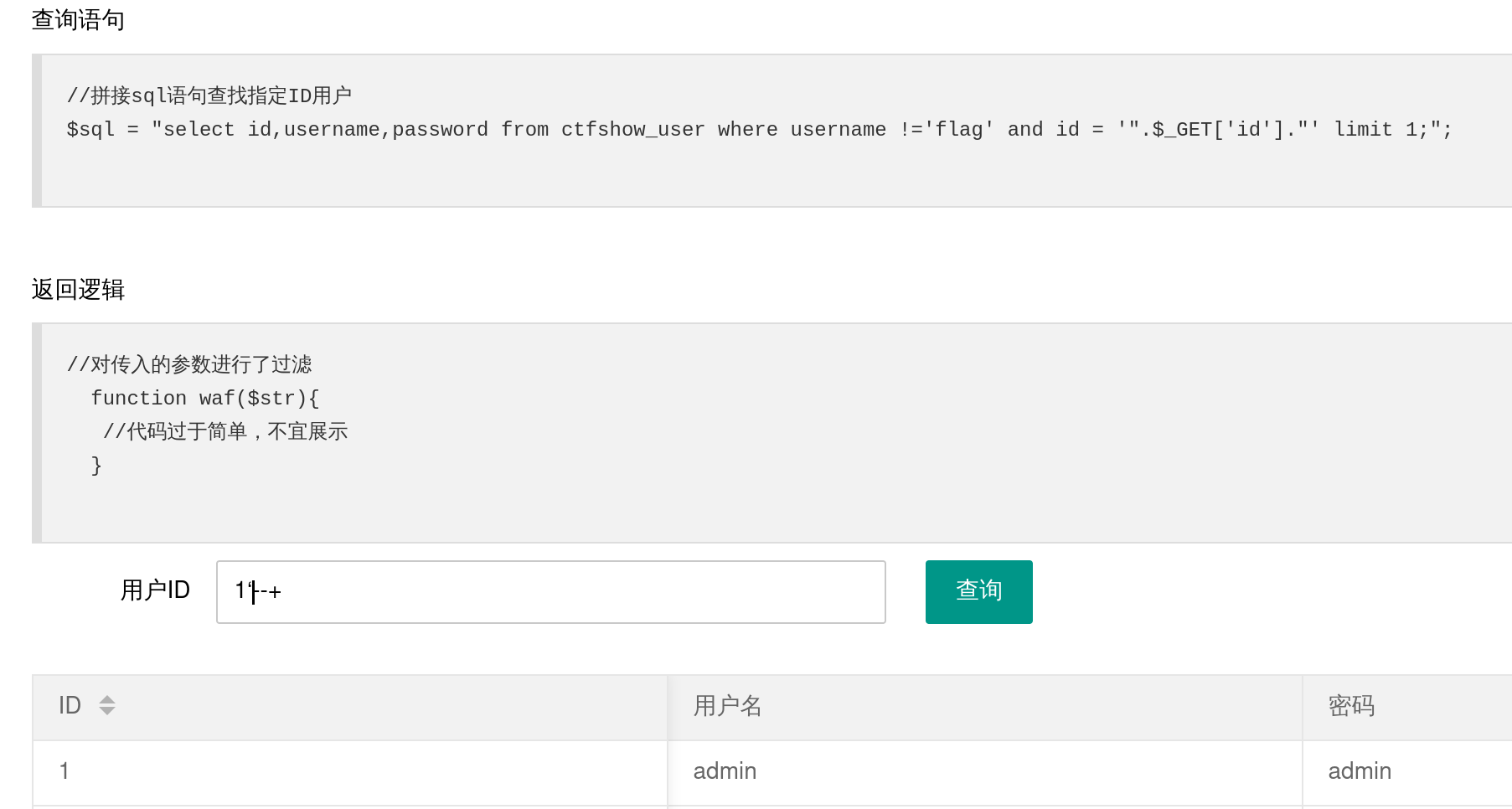Screen dimensions: 1512x809
Task: Click the divider between ID and 用户名 columns
Action: pyautogui.click(x=668, y=706)
